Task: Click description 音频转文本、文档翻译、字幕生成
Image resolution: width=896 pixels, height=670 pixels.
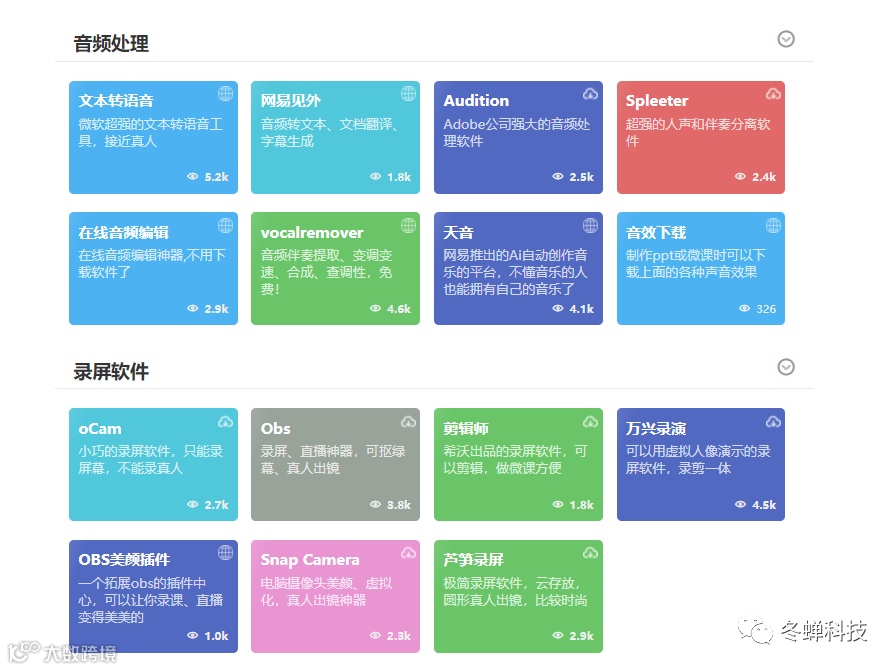Action: click(329, 133)
